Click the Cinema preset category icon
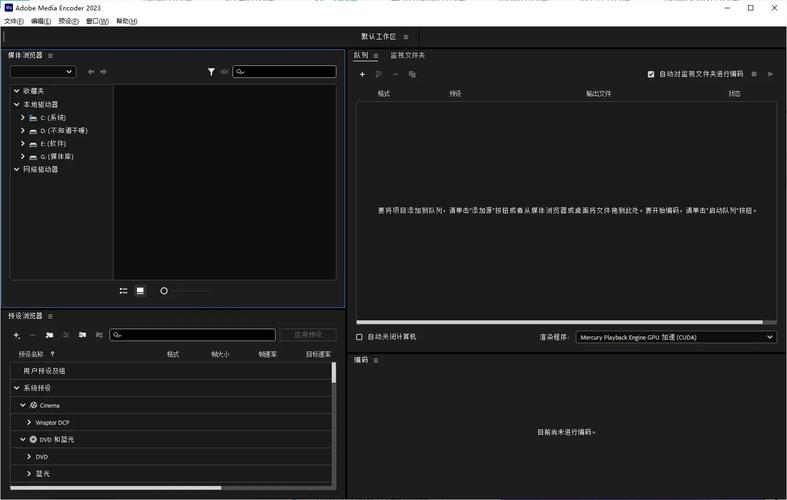This screenshot has width=787, height=500. pyautogui.click(x=33, y=405)
